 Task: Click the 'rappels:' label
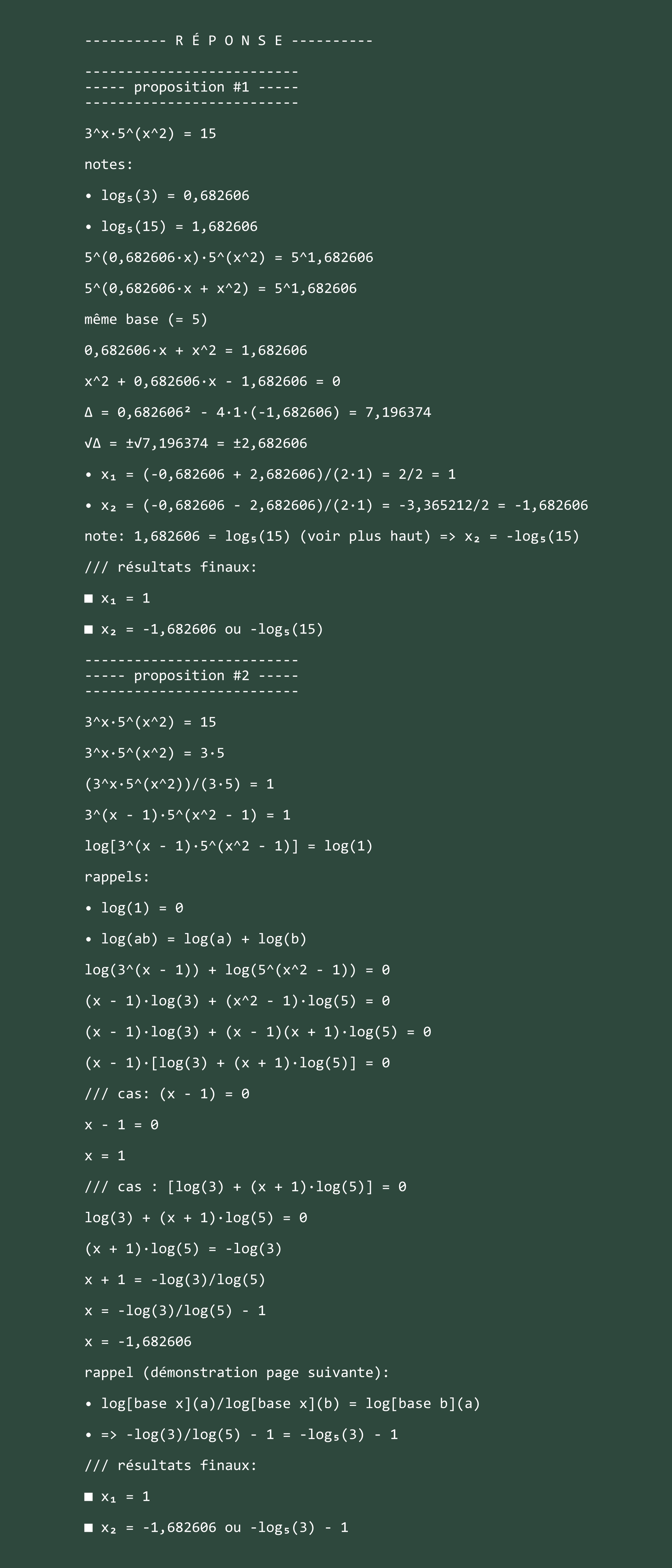click(x=117, y=877)
